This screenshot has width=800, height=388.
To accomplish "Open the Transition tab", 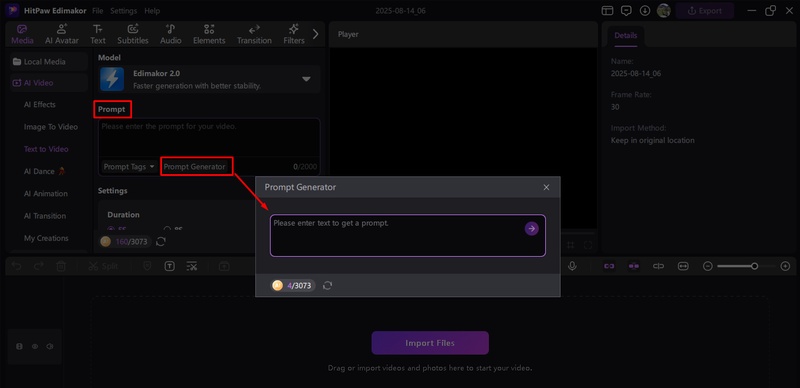I will (x=254, y=34).
